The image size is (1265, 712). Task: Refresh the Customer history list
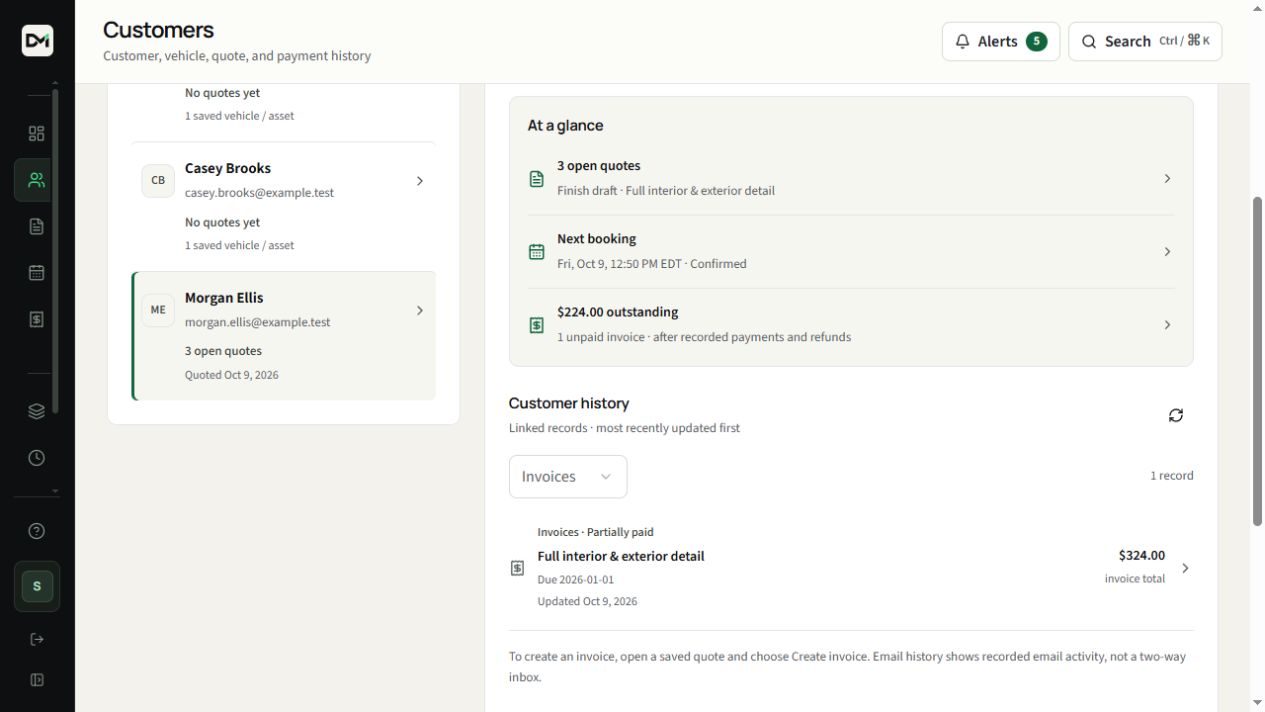(1176, 415)
